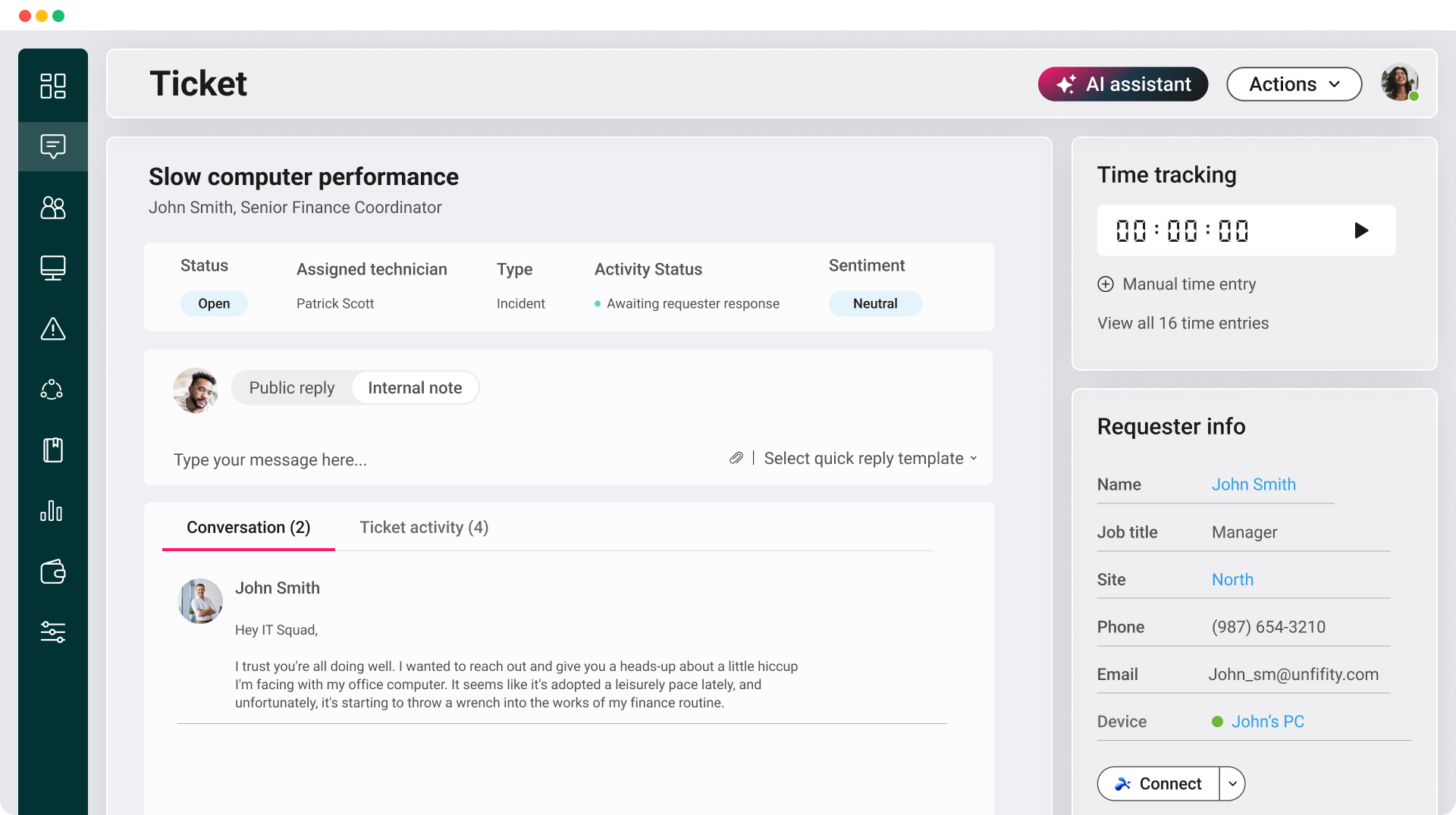Screen dimensions: 1456x815
Task: Open the knowledge base book icon
Action: (x=52, y=450)
